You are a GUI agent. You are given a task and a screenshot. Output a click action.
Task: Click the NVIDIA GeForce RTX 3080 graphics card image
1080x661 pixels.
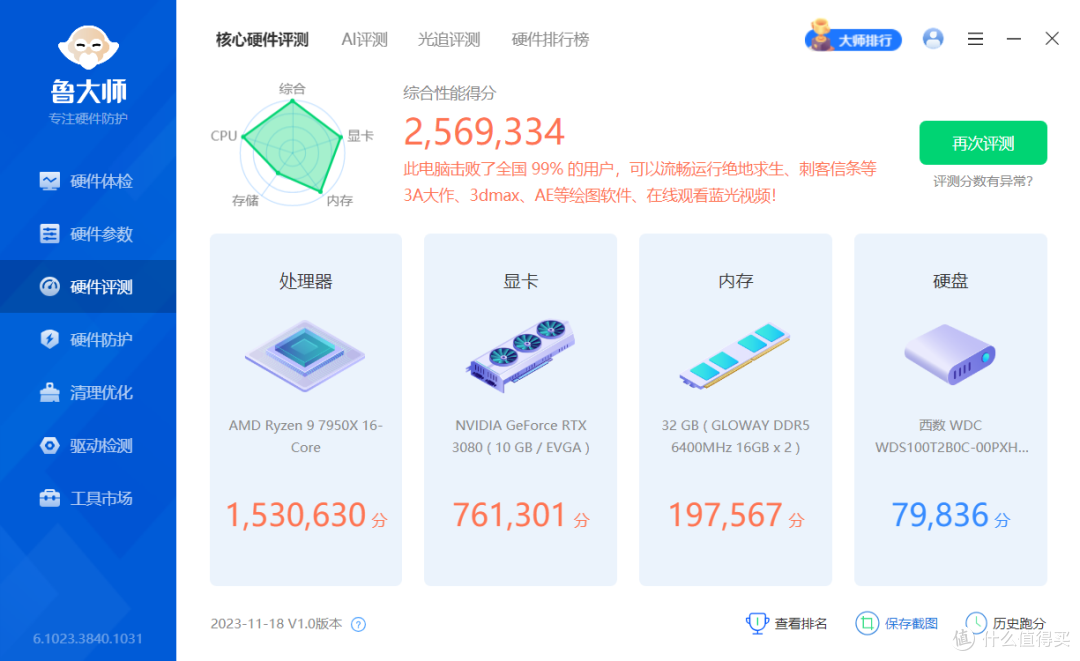(520, 355)
